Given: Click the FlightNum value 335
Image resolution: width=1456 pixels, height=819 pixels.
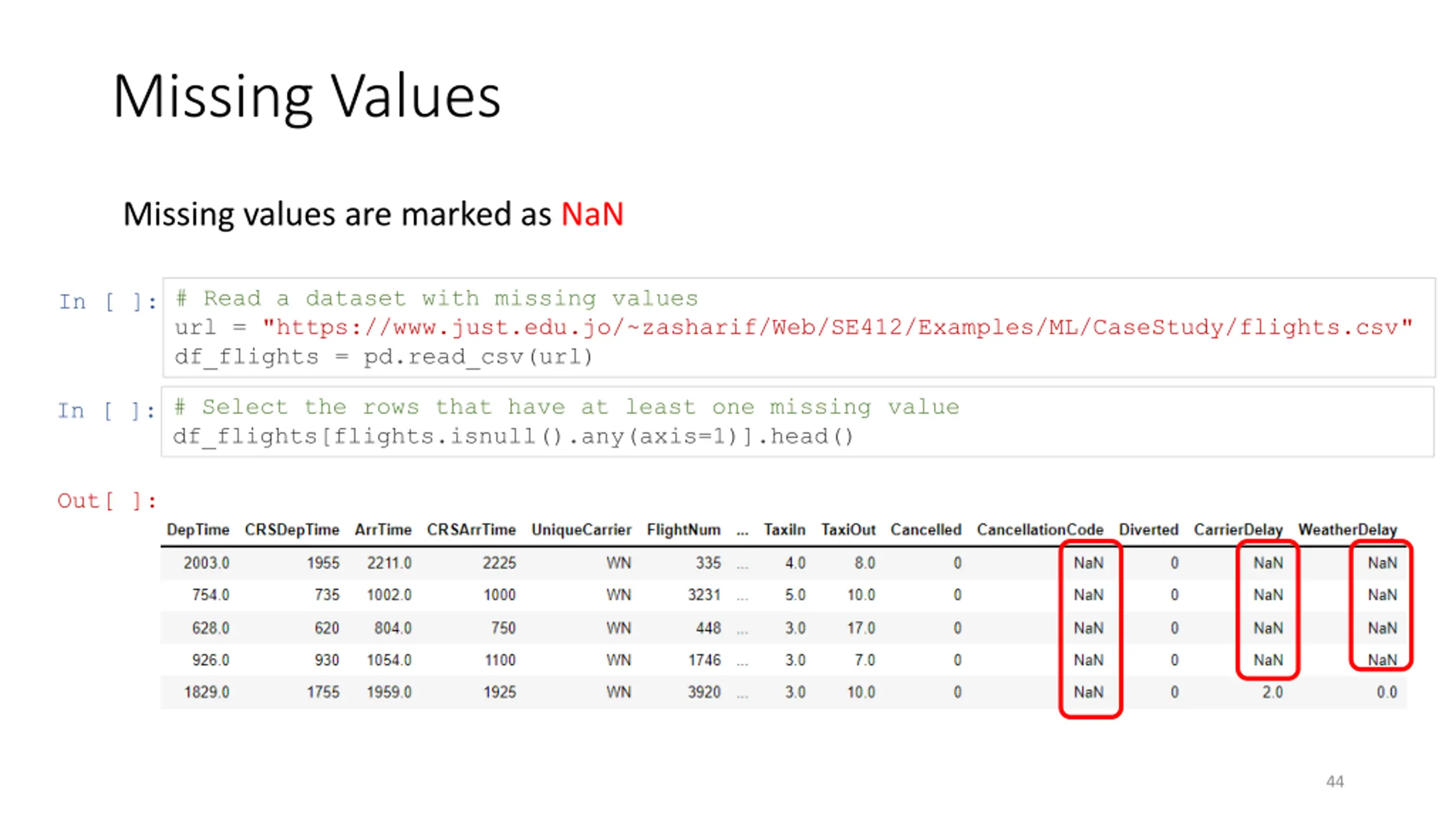Looking at the screenshot, I should point(709,562).
